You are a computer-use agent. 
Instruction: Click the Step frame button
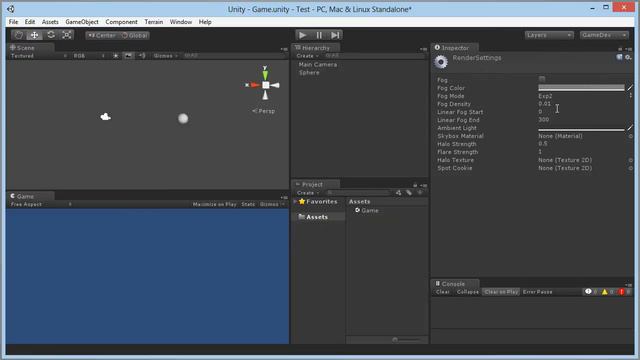click(335, 35)
